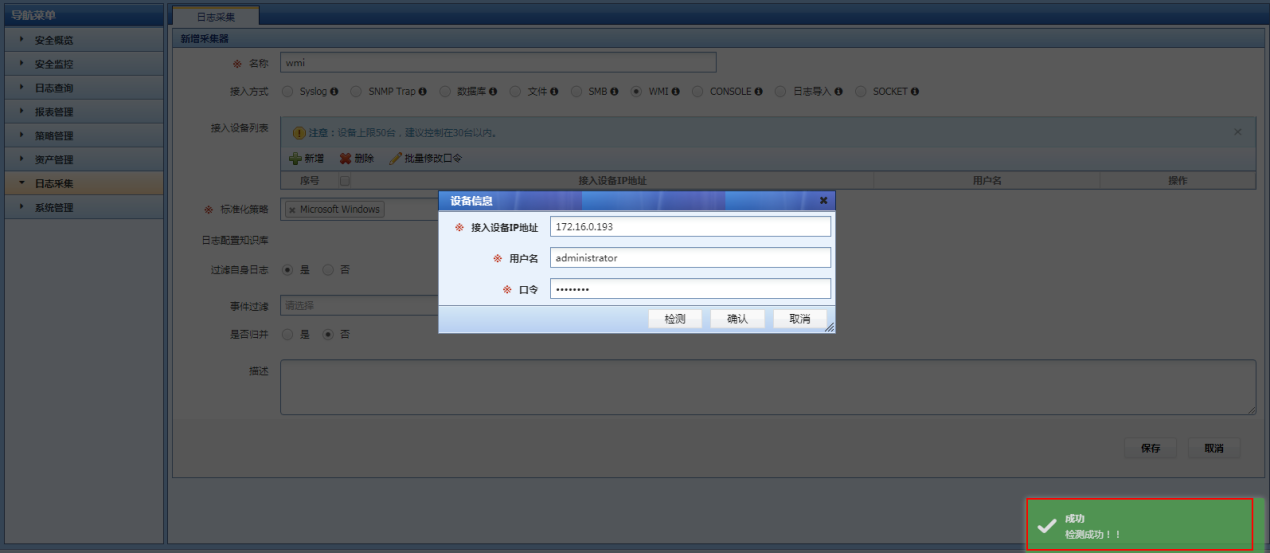
Task: Click the pencil 批量修改口令 icon
Action: click(x=395, y=158)
